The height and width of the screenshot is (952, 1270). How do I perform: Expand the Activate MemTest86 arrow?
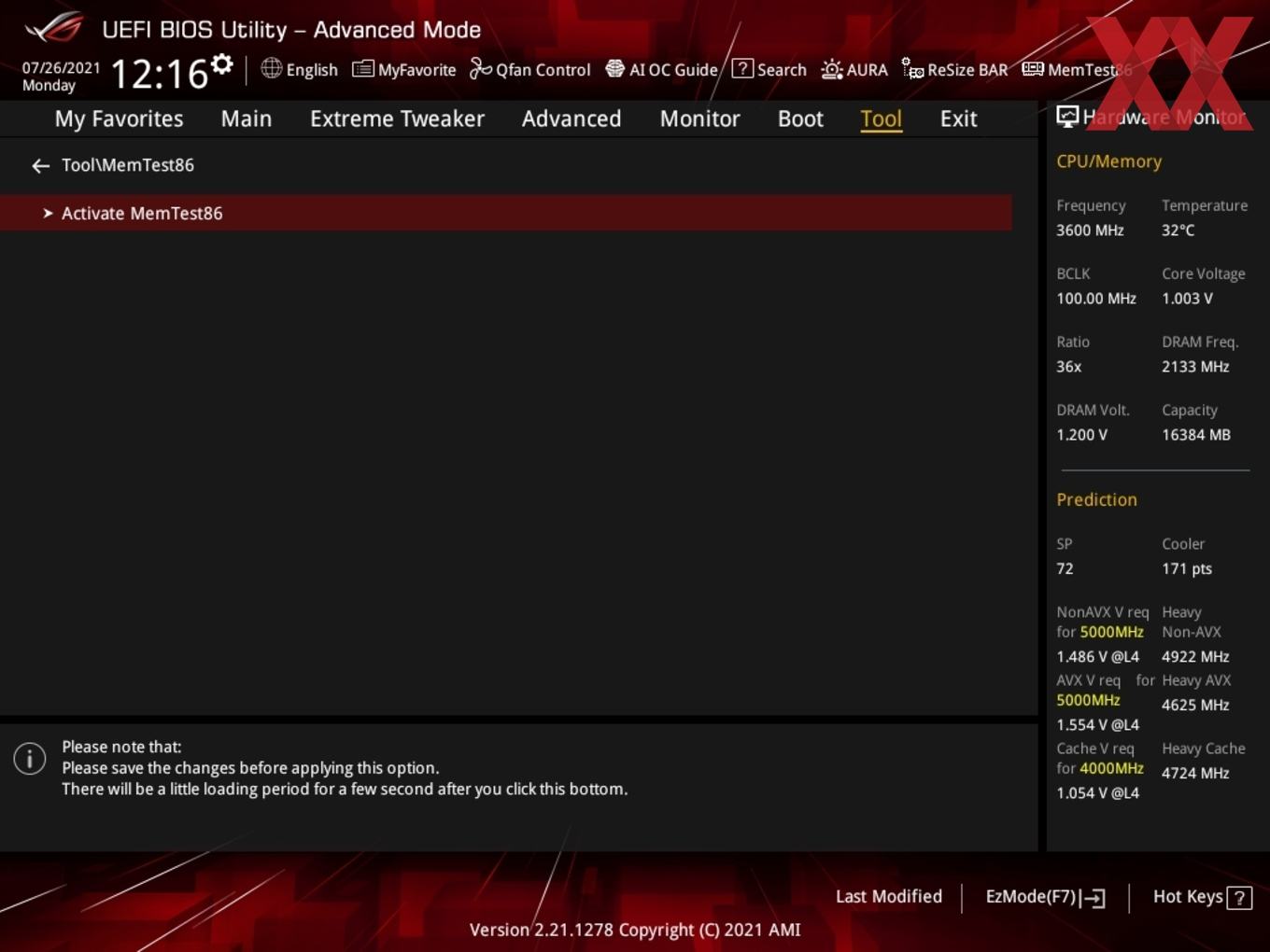pyautogui.click(x=48, y=214)
